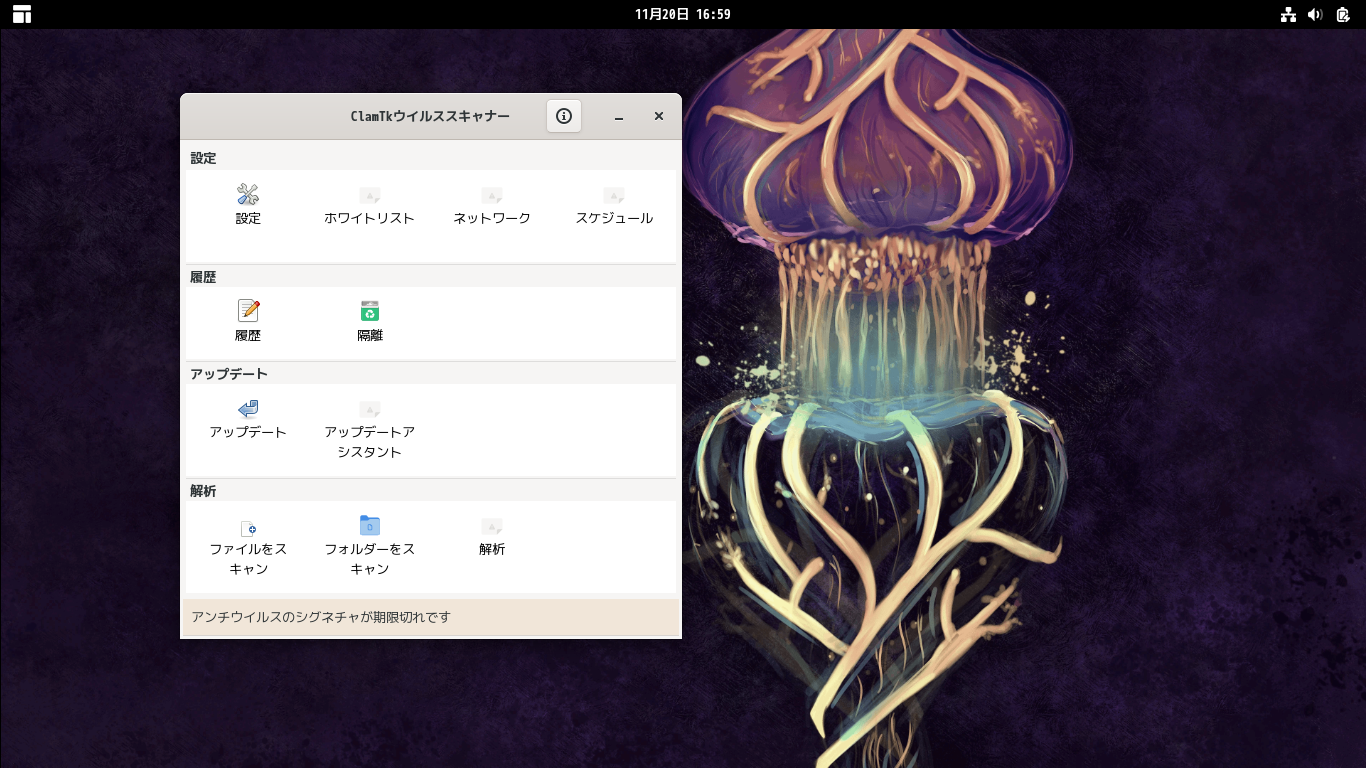1366x768 pixels.
Task: Open the clock showing 11月20日 16:59
Action: pos(683,14)
